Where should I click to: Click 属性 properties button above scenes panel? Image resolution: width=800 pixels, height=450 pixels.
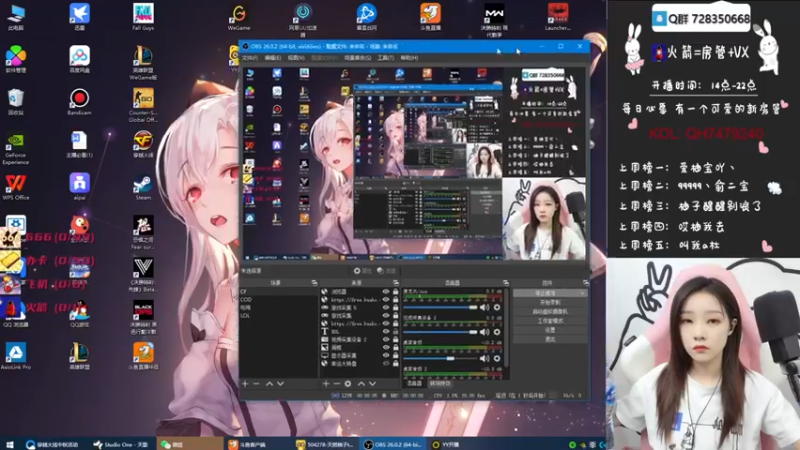[x=362, y=271]
